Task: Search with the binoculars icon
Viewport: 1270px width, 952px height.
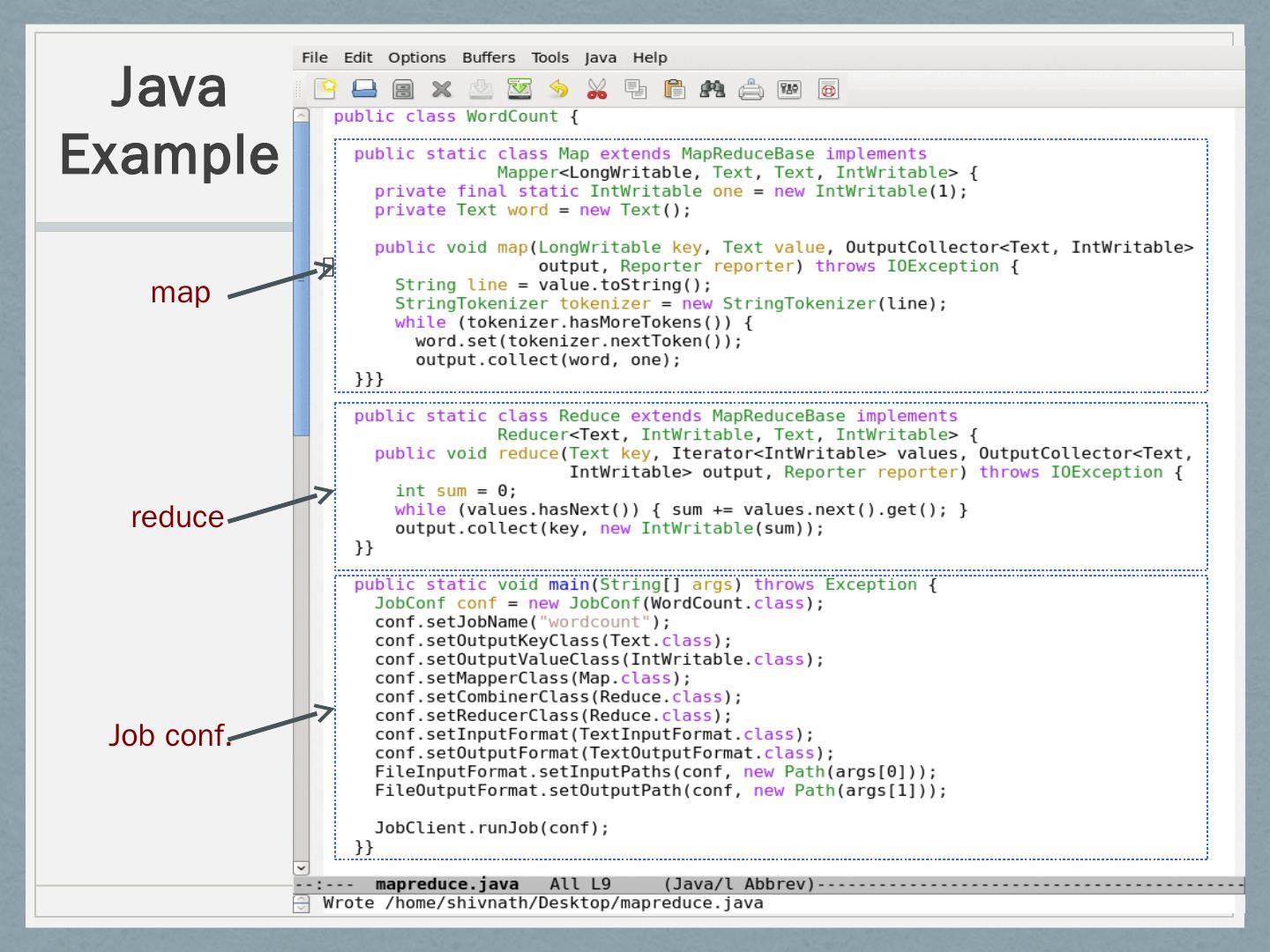Action: (712, 89)
